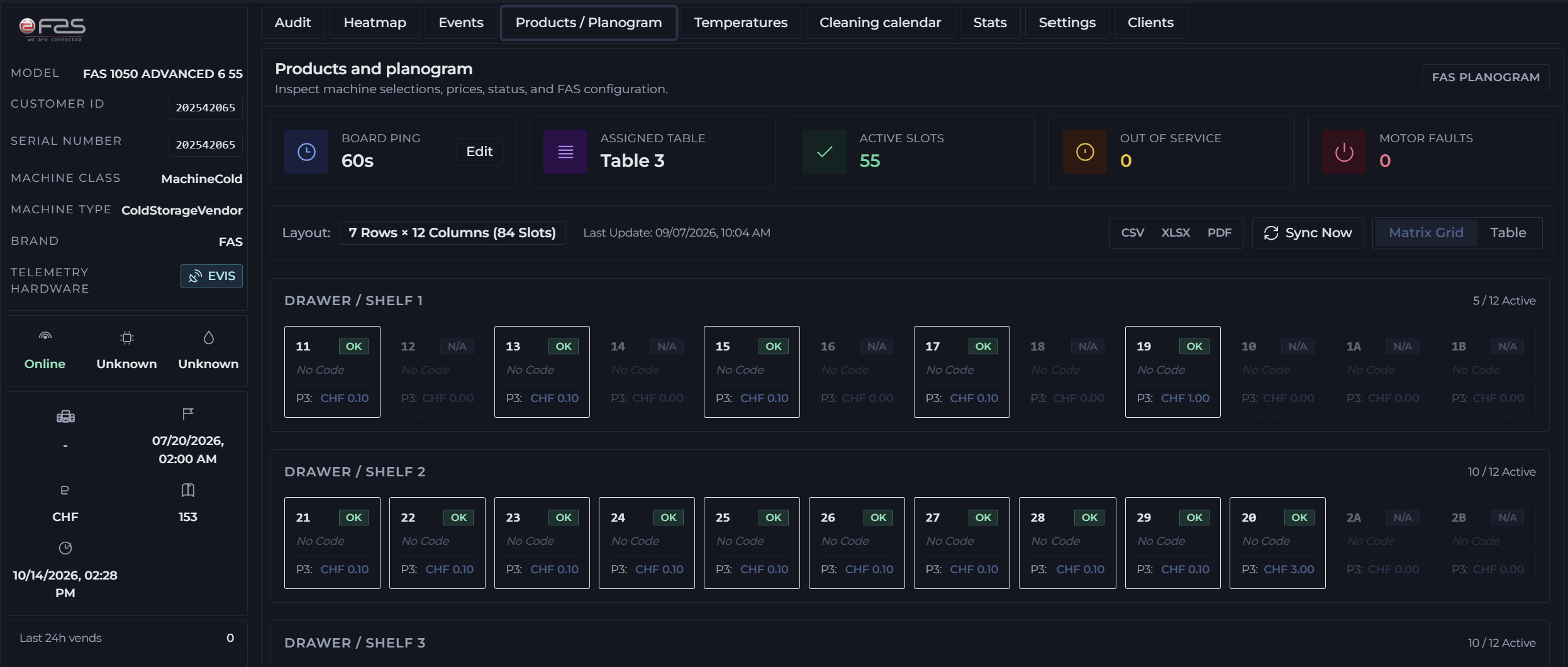Click the Sync Now button
1568x667 pixels.
tap(1308, 233)
